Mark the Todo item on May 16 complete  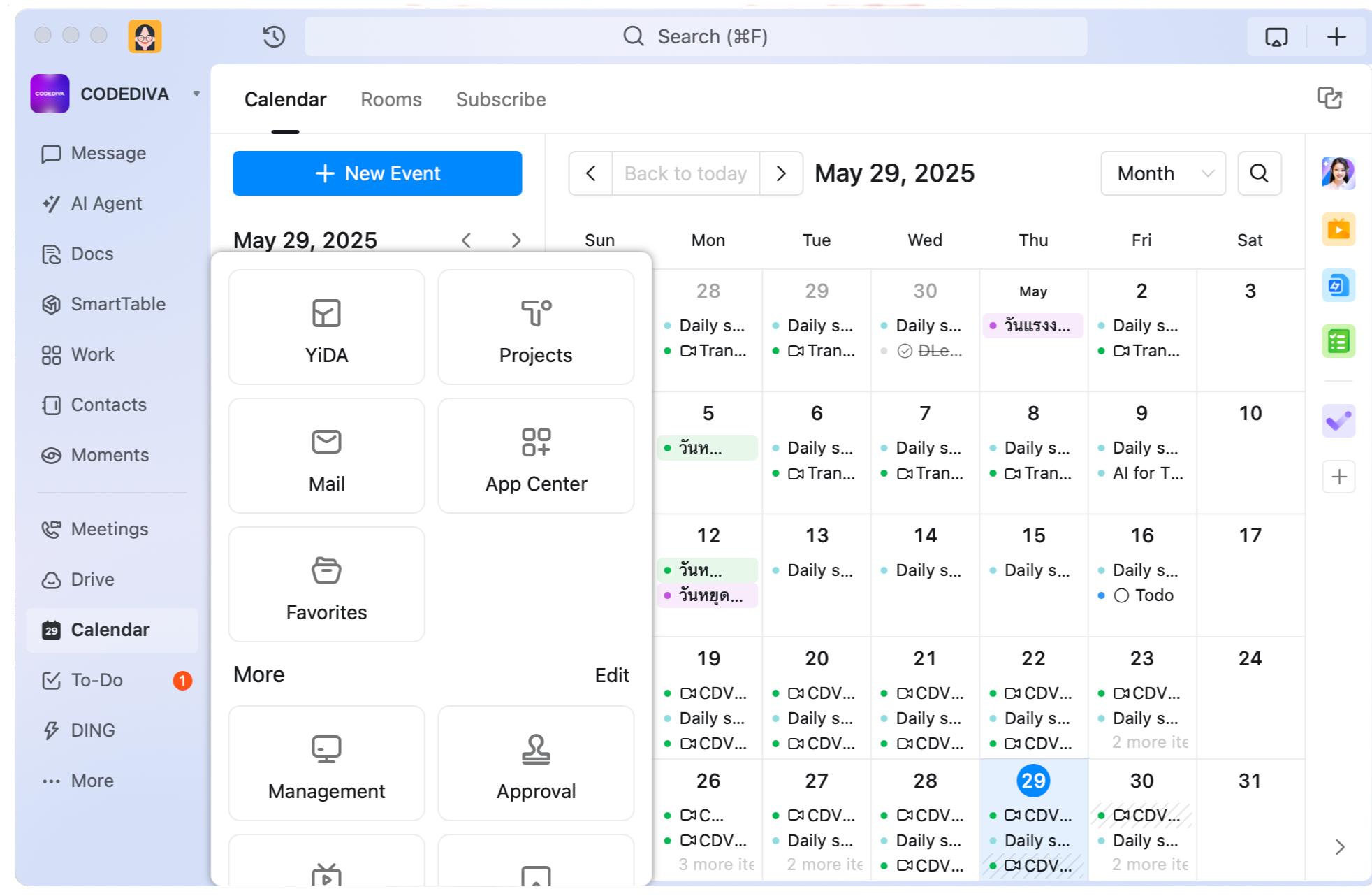pyautogui.click(x=1121, y=595)
